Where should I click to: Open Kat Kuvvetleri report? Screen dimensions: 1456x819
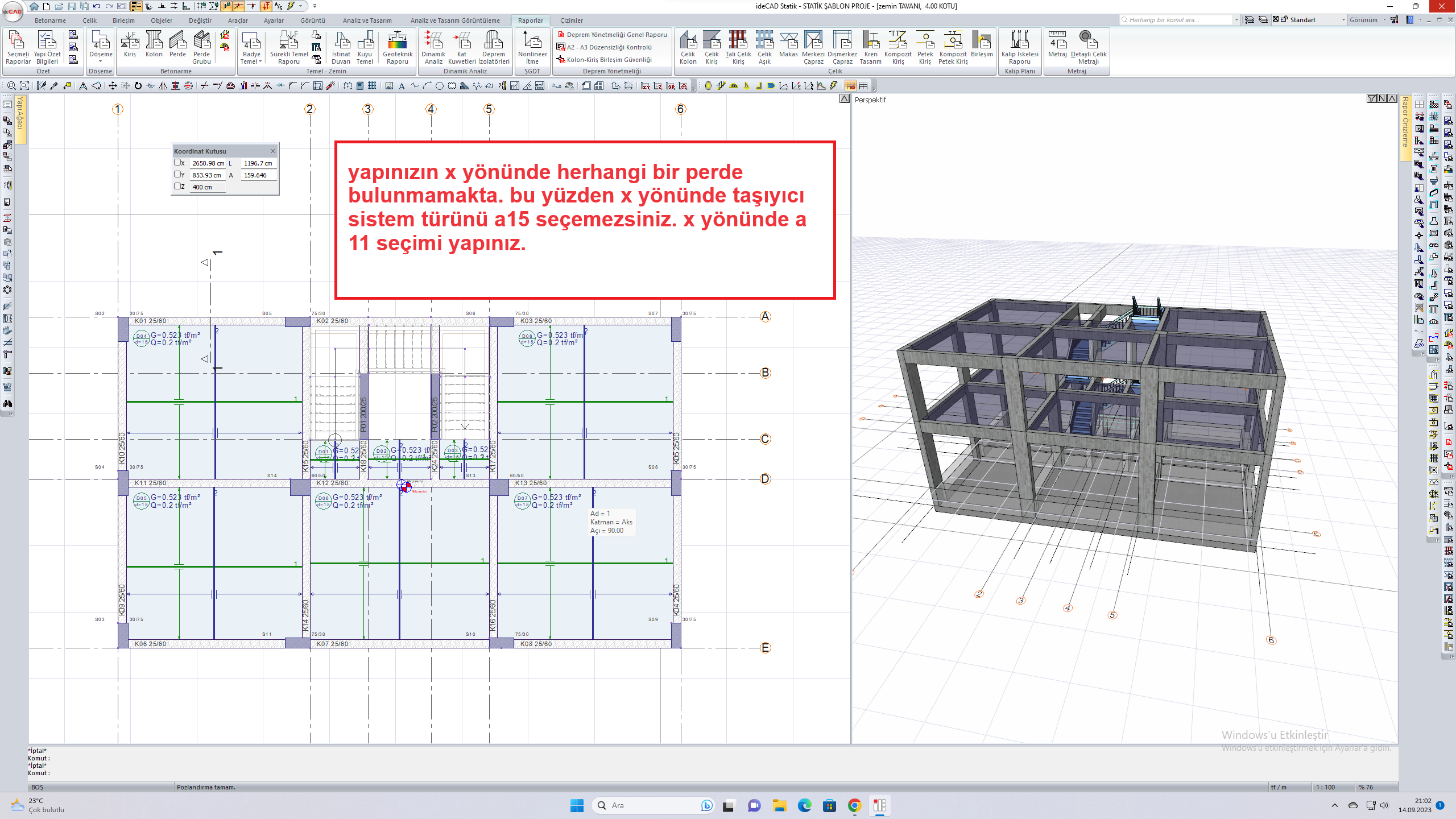point(462,47)
